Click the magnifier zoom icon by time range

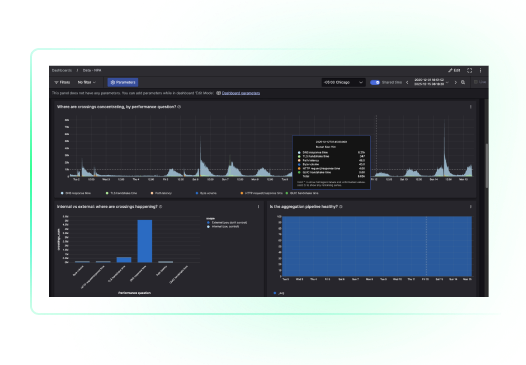463,82
